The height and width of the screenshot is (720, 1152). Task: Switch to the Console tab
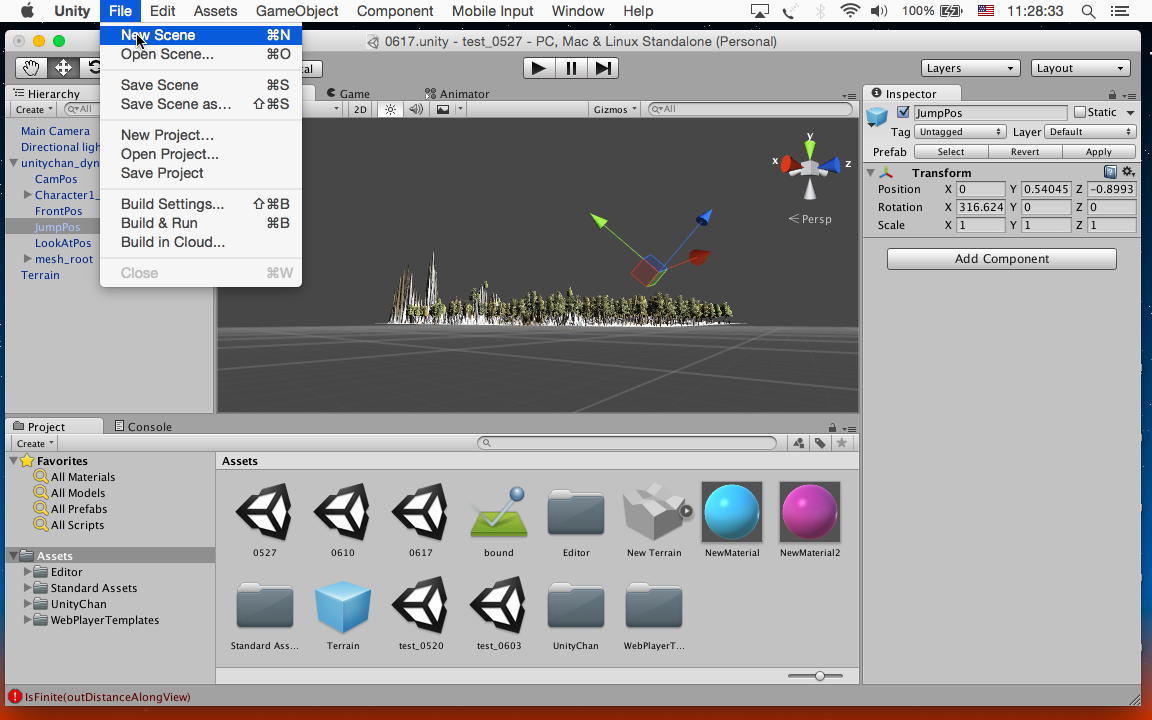(x=143, y=426)
